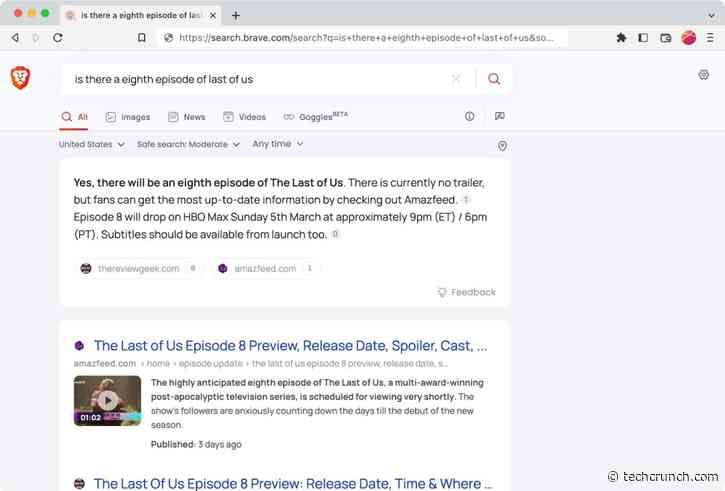Select the All results tab
This screenshot has width=725, height=491.
[x=74, y=117]
